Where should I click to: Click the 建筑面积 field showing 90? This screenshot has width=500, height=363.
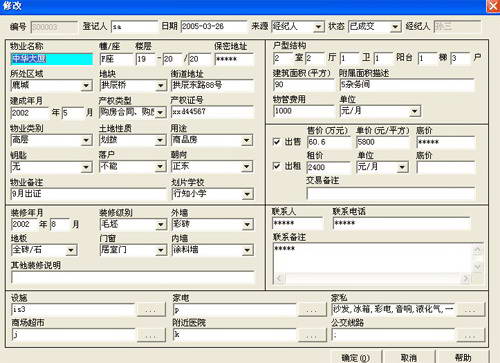[303, 85]
